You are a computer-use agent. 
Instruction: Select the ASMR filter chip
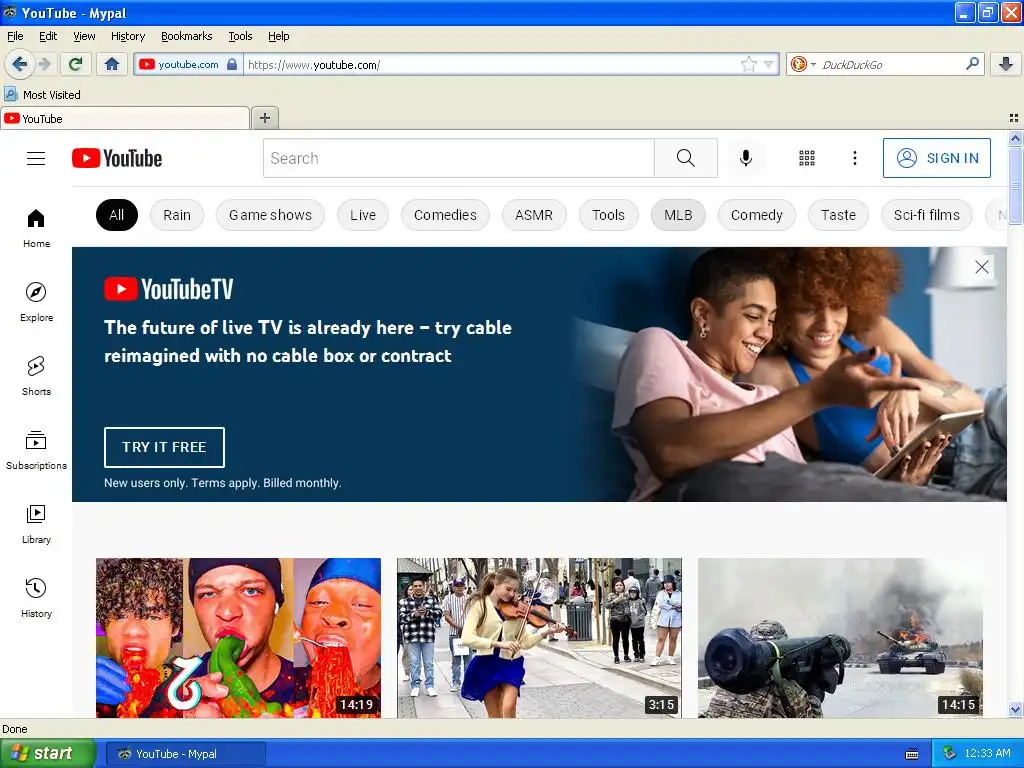534,215
